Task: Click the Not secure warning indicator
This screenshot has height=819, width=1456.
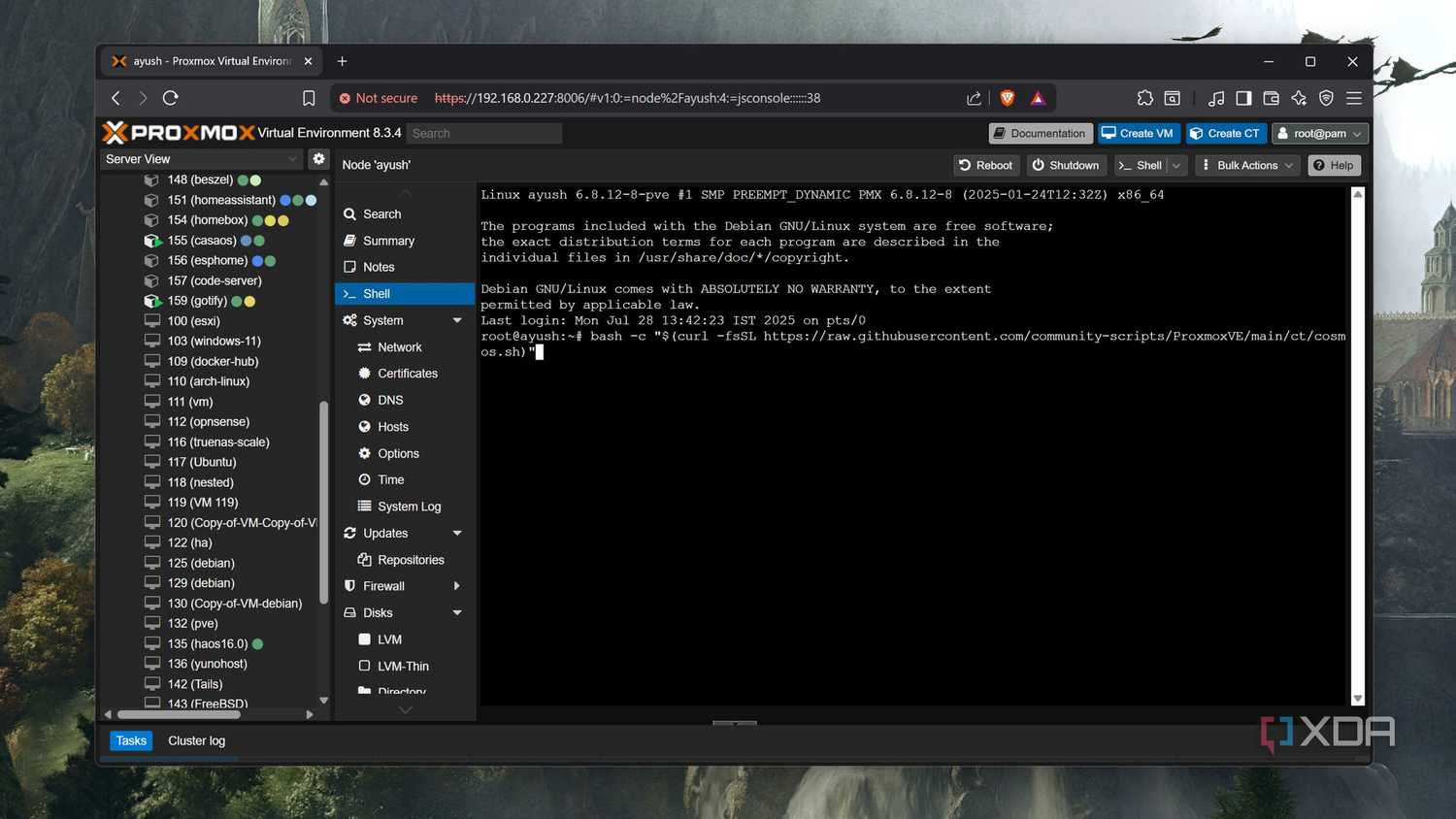Action: pos(378,98)
